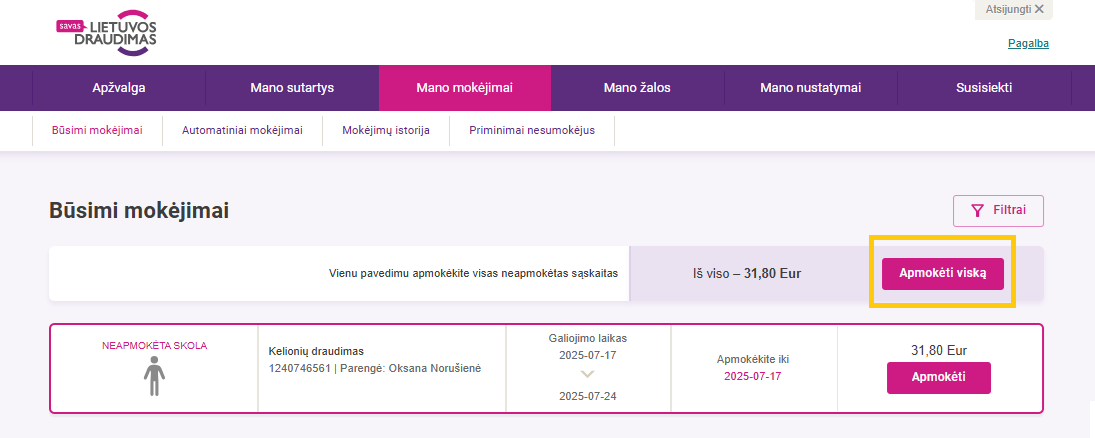Click the policy number 1240746561 line

click(x=375, y=368)
